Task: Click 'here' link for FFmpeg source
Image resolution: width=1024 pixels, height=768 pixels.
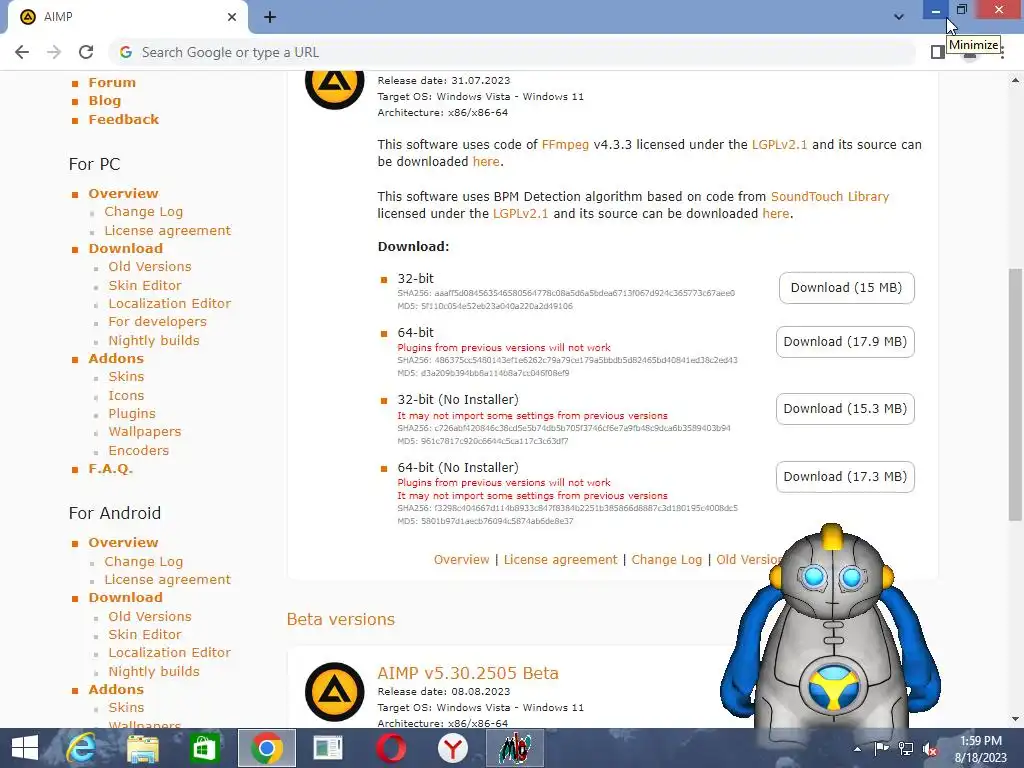Action: point(486,161)
